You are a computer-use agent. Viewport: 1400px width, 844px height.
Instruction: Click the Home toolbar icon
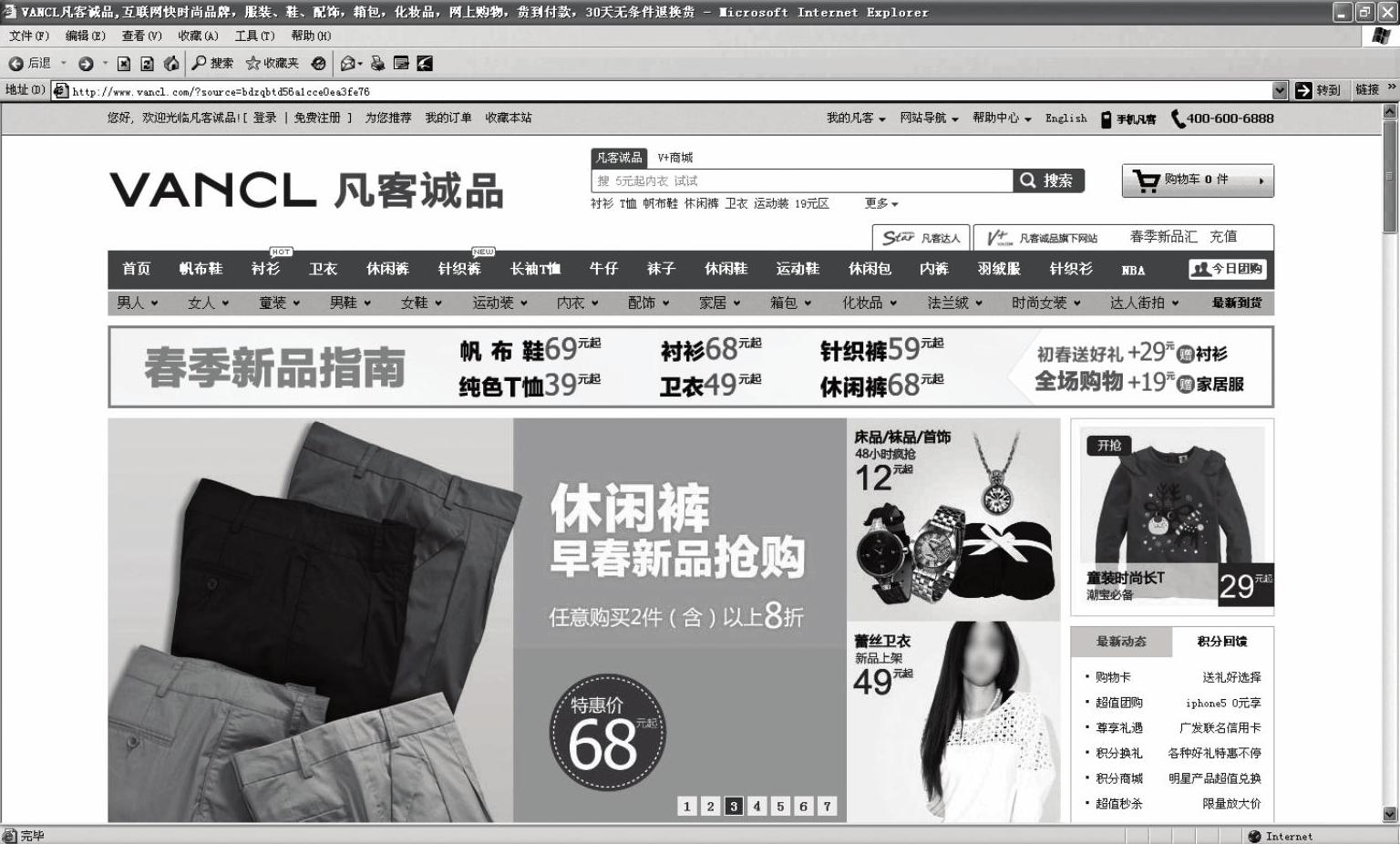[x=170, y=63]
